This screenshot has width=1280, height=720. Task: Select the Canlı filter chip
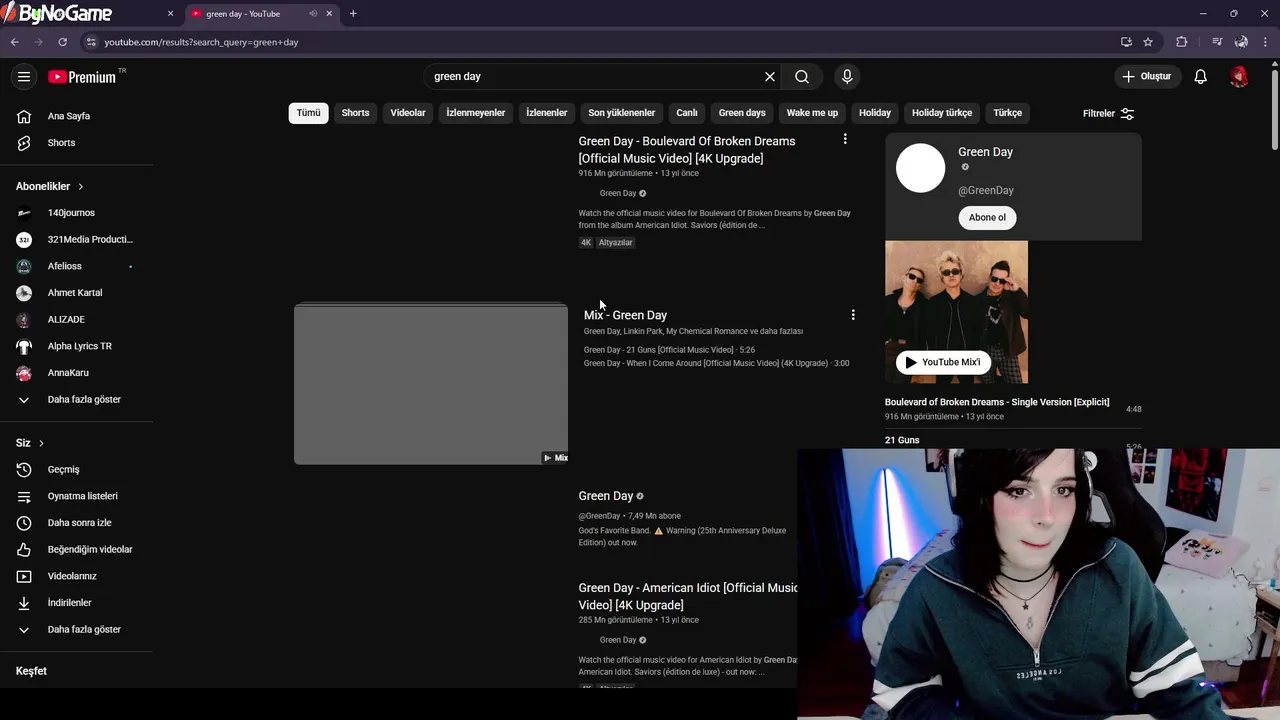(x=686, y=113)
